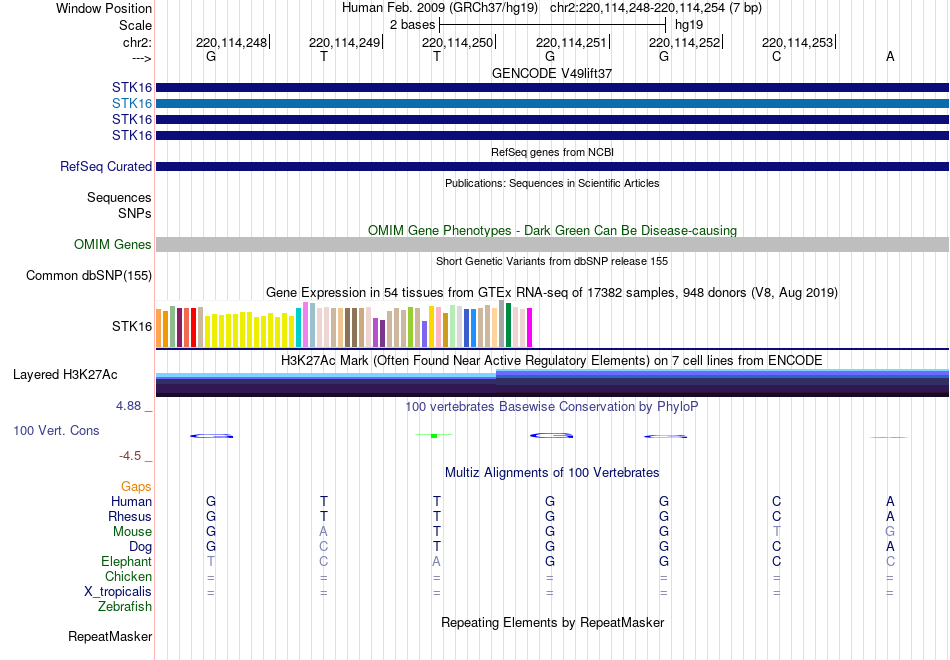Viewport: 950px width, 660px height.
Task: Click 'Publications: Sequences in Scientific Articles' title
Action: click(552, 183)
